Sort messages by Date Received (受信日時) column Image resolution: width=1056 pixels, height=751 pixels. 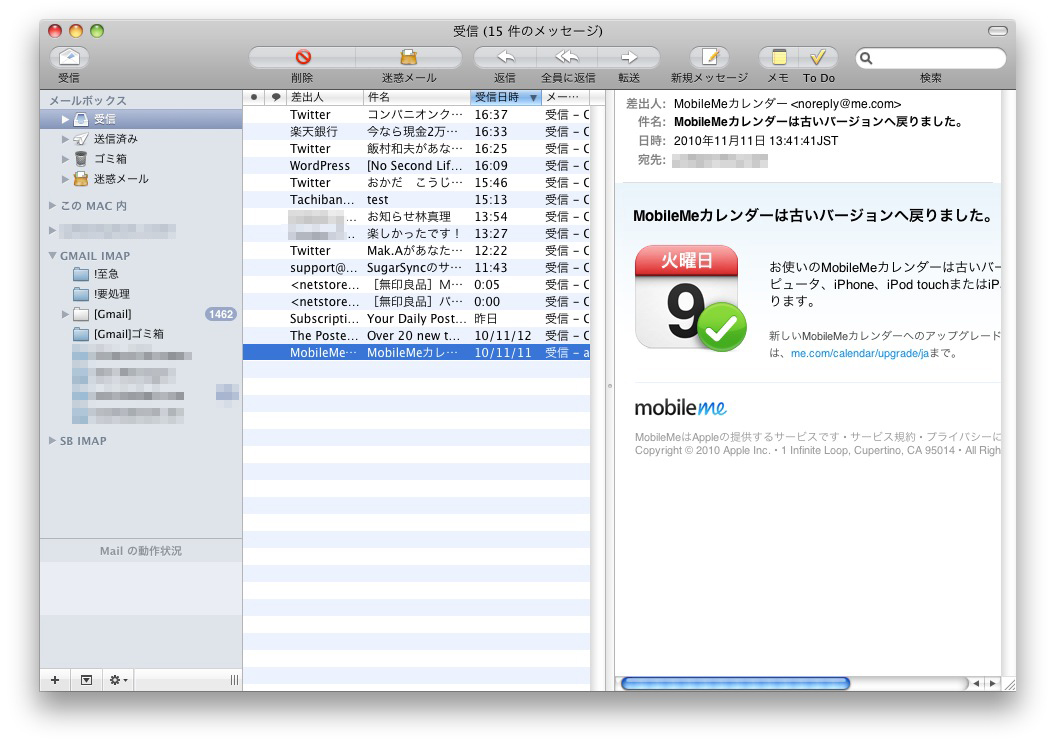click(503, 97)
